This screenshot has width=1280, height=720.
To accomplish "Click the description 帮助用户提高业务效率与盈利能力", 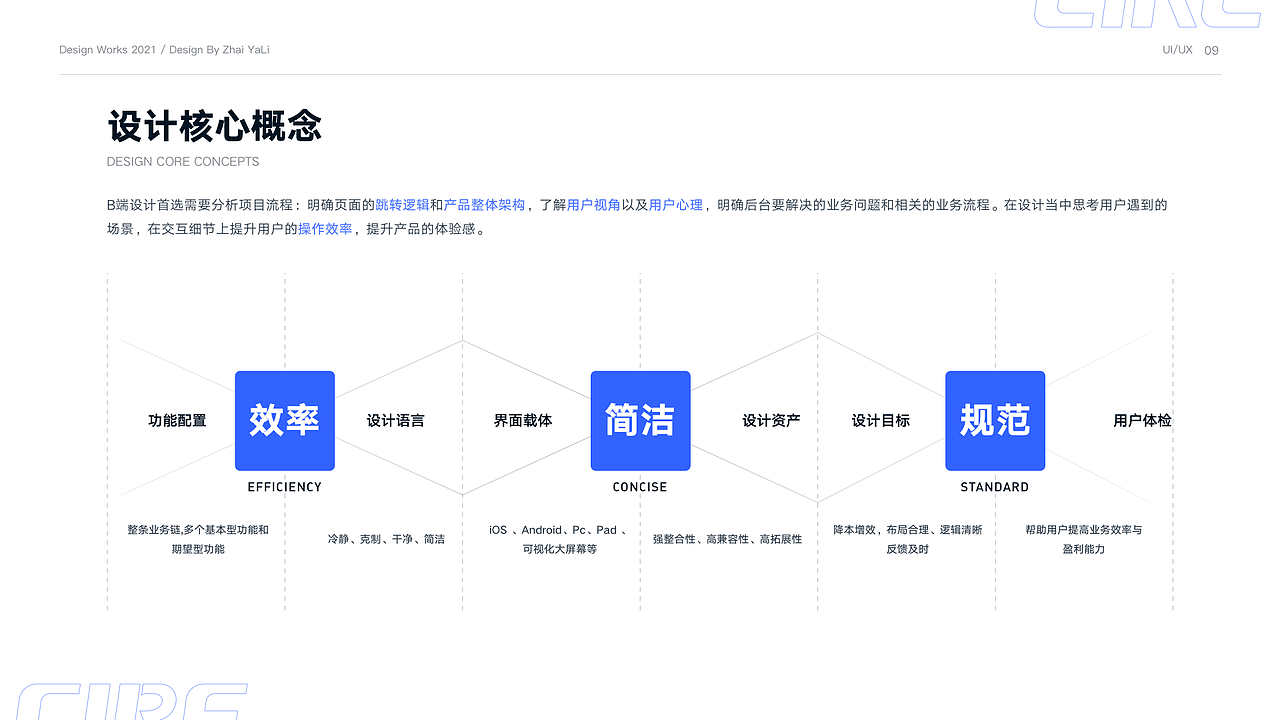I will [1084, 539].
